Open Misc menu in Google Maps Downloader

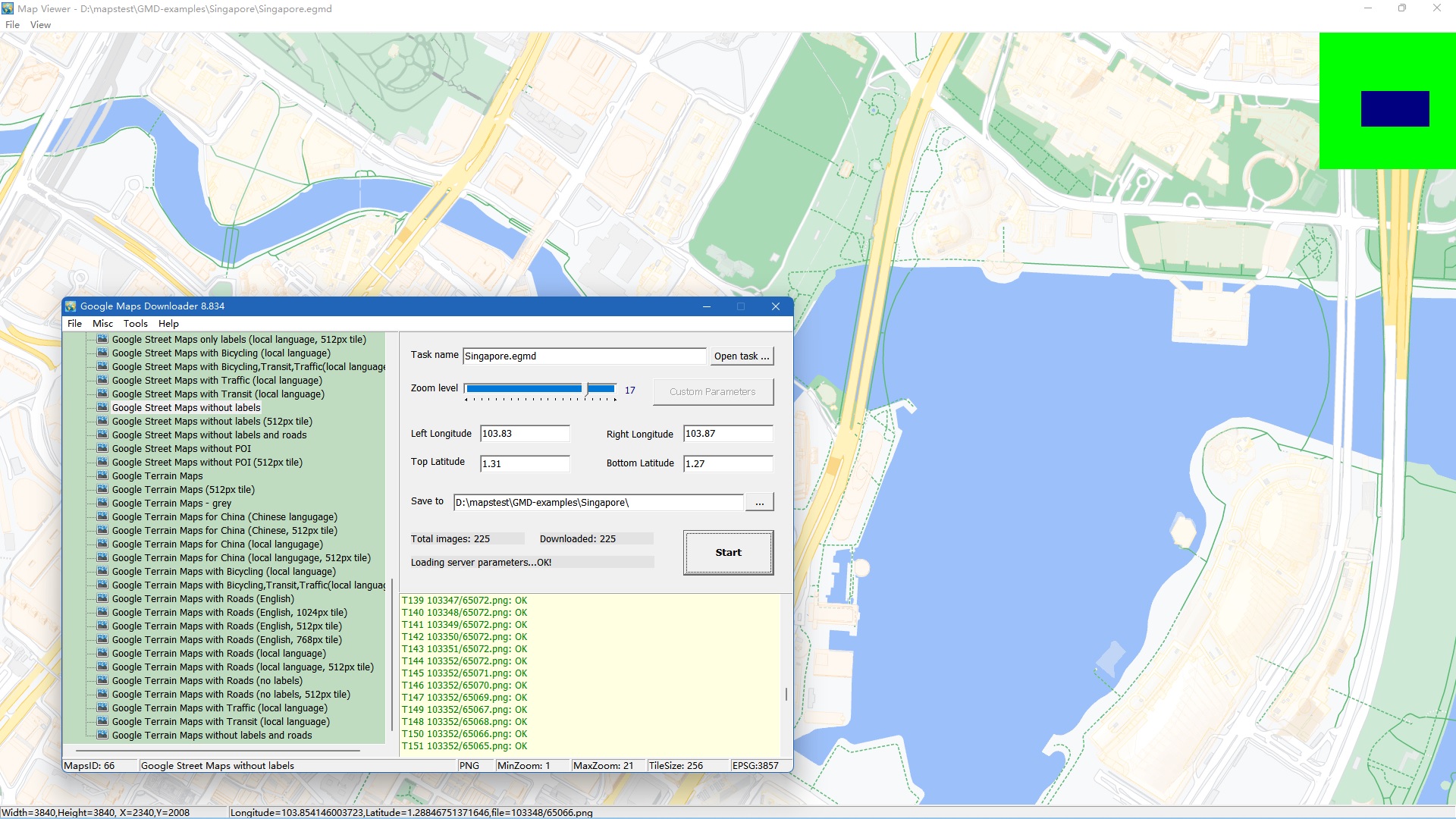[x=102, y=323]
